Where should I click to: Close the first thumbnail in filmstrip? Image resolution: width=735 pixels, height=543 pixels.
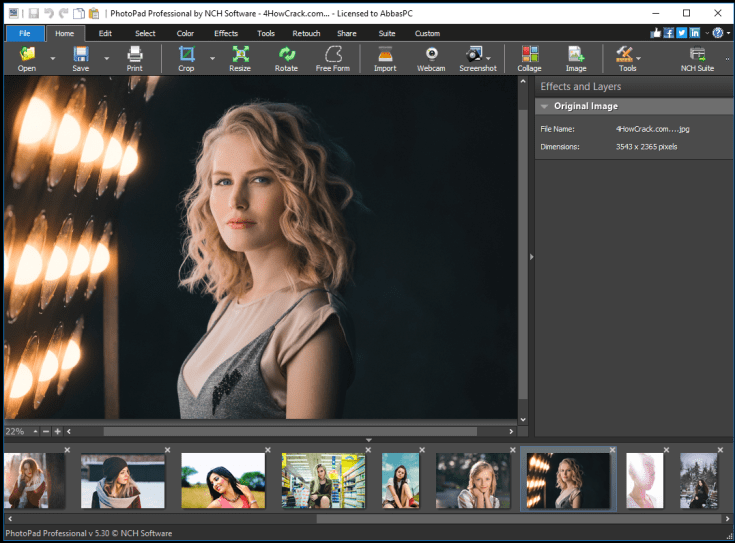67,450
